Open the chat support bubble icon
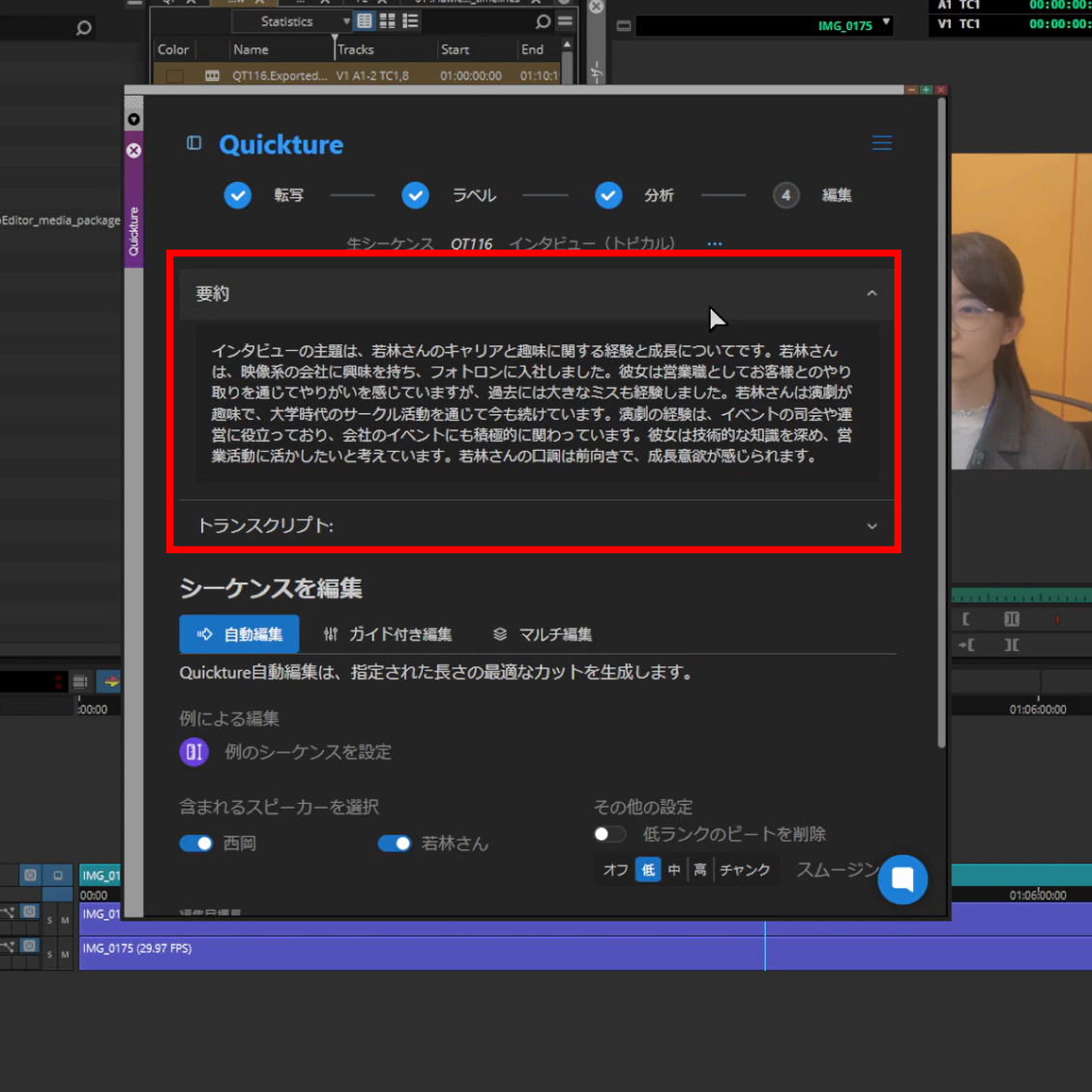This screenshot has width=1092, height=1092. point(901,880)
